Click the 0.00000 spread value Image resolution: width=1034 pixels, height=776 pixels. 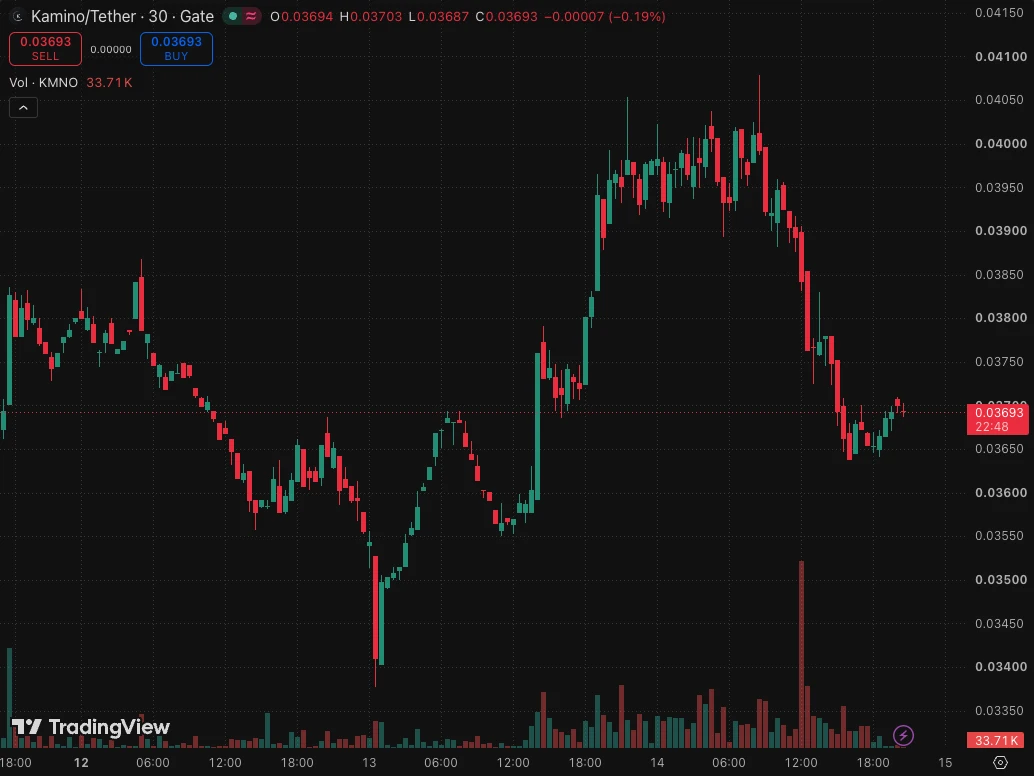click(111, 49)
